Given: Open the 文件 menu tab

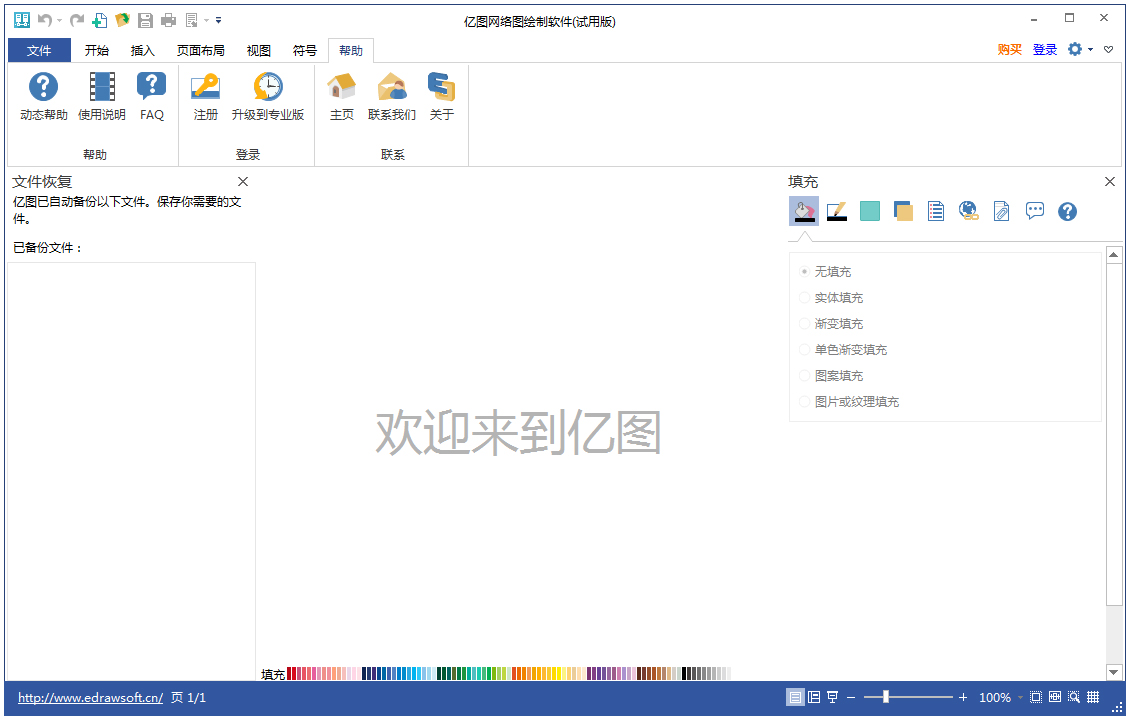Looking at the screenshot, I should tap(39, 51).
